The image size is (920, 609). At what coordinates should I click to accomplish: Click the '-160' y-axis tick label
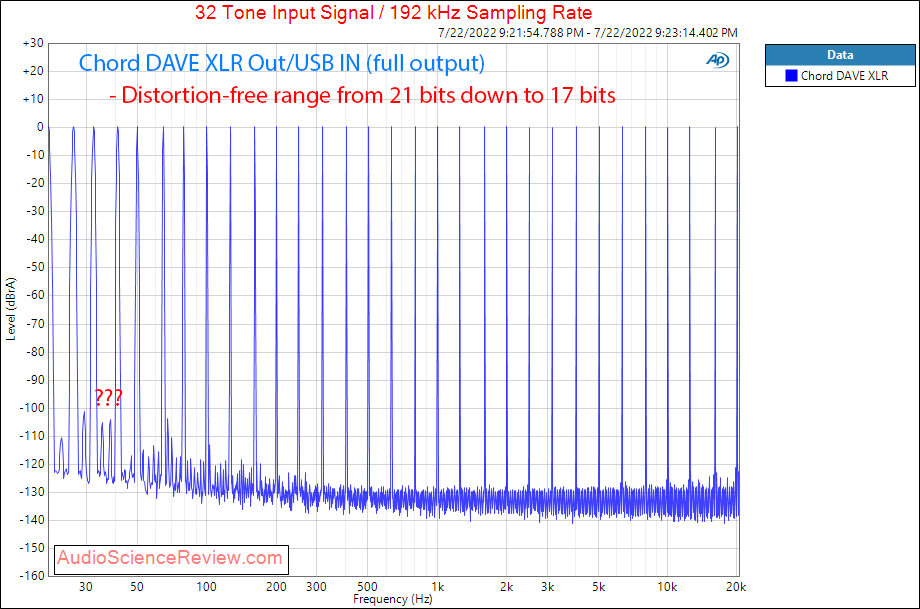pos(32,576)
